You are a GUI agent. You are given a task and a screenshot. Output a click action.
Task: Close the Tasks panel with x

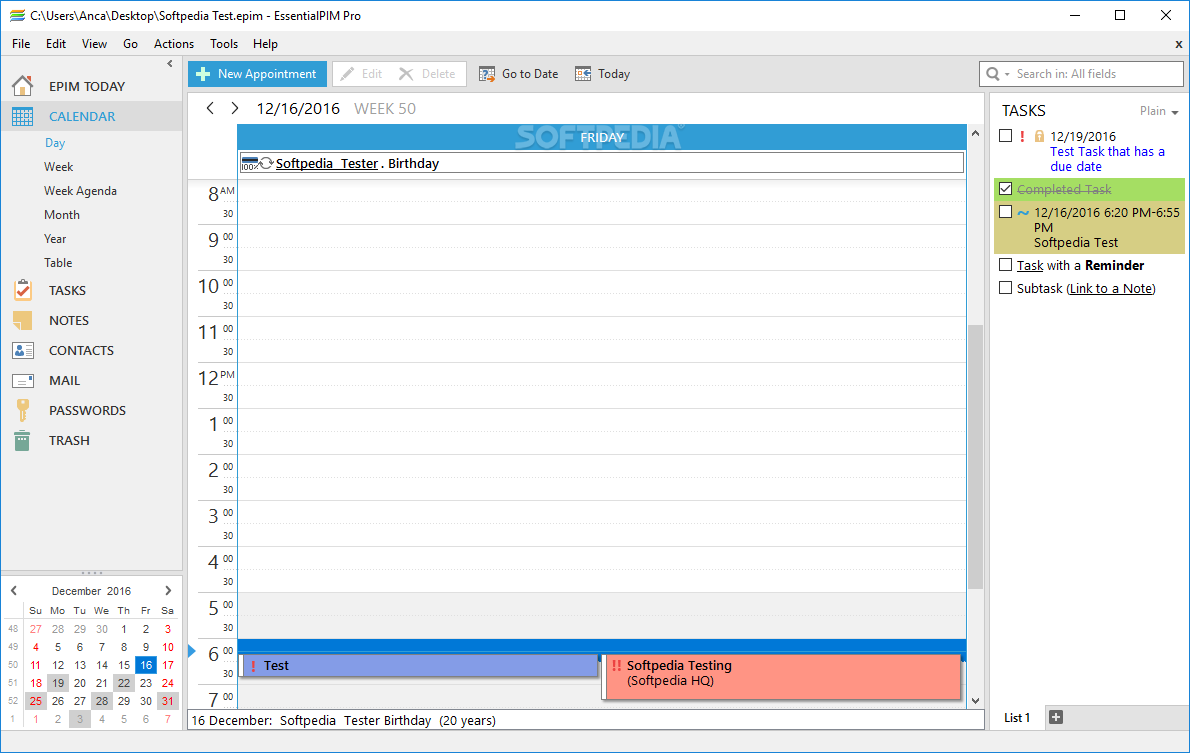click(1179, 44)
